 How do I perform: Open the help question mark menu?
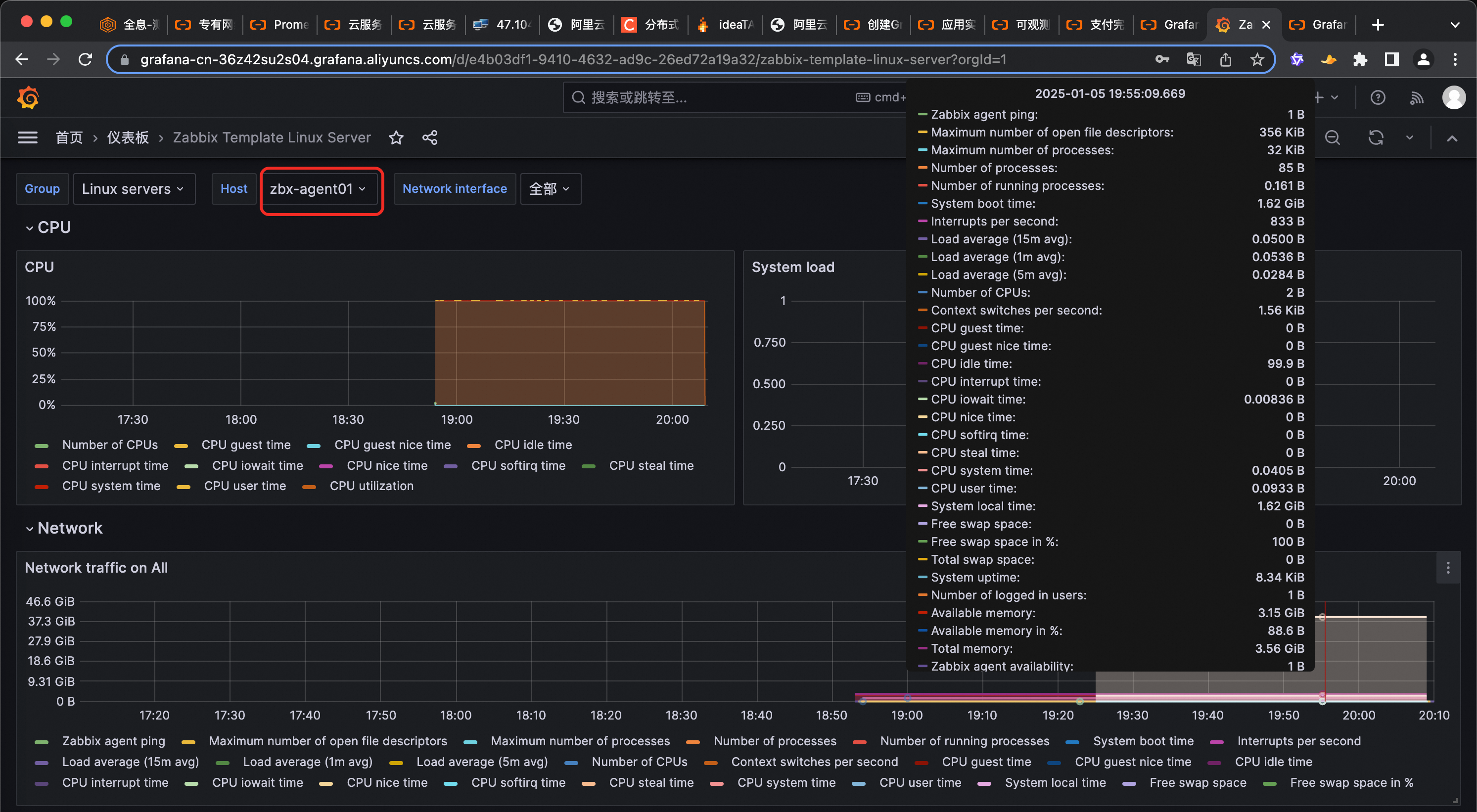(1378, 97)
